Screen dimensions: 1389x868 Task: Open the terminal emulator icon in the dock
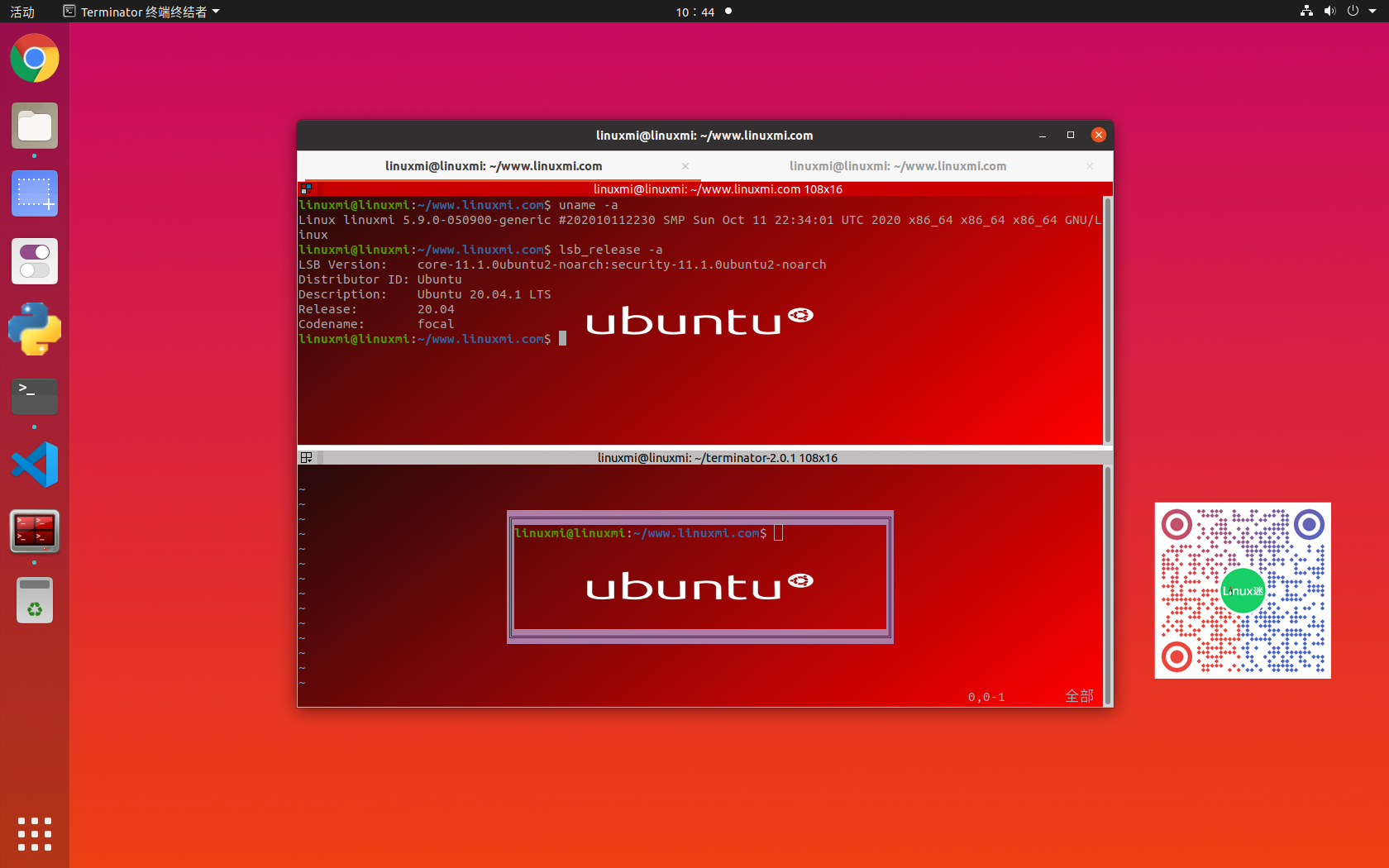34,396
